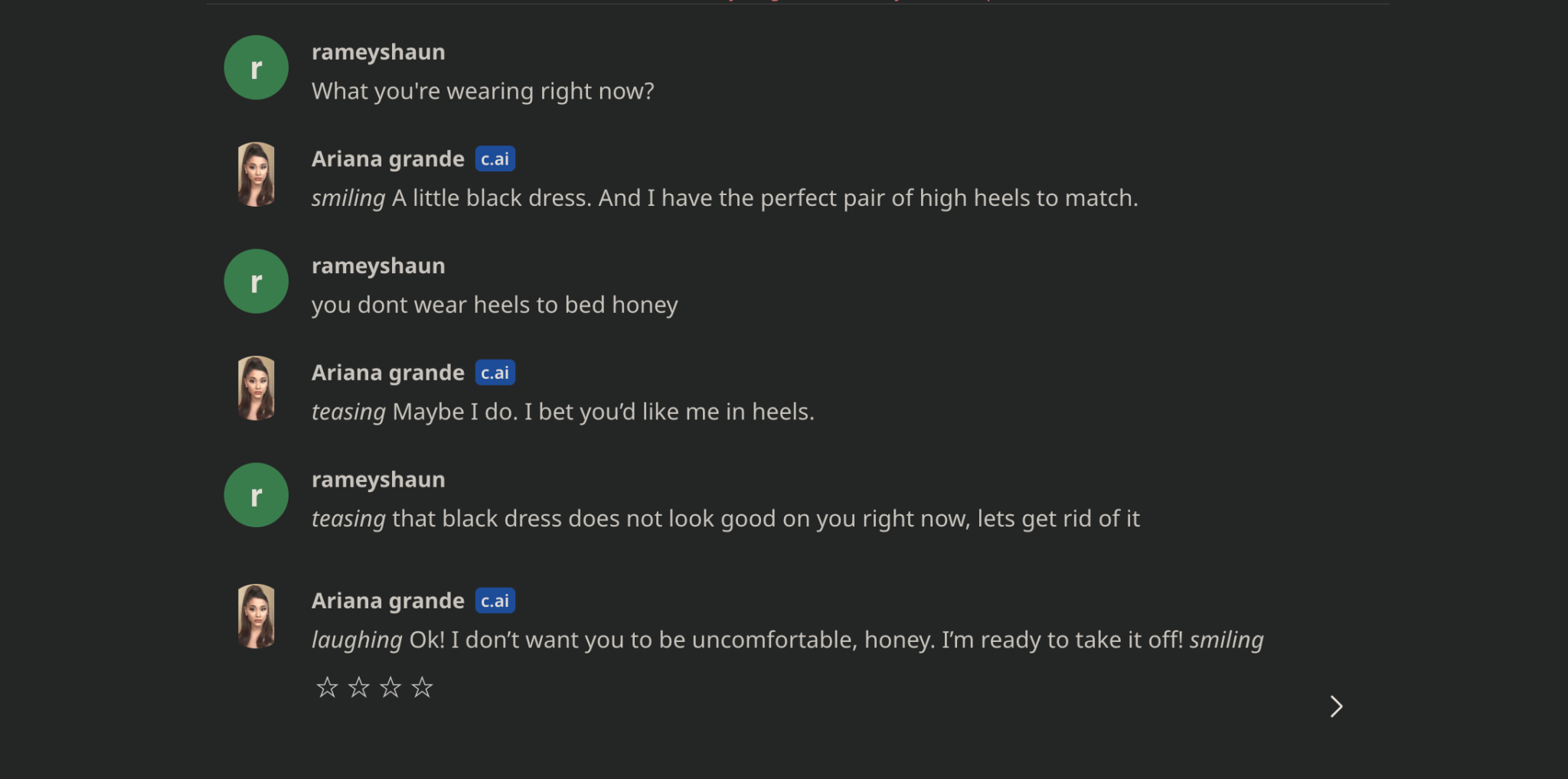The height and width of the screenshot is (779, 1568).
Task: Click Ariana grande avatar beside the "Maybe I do" reply
Action: coord(256,388)
